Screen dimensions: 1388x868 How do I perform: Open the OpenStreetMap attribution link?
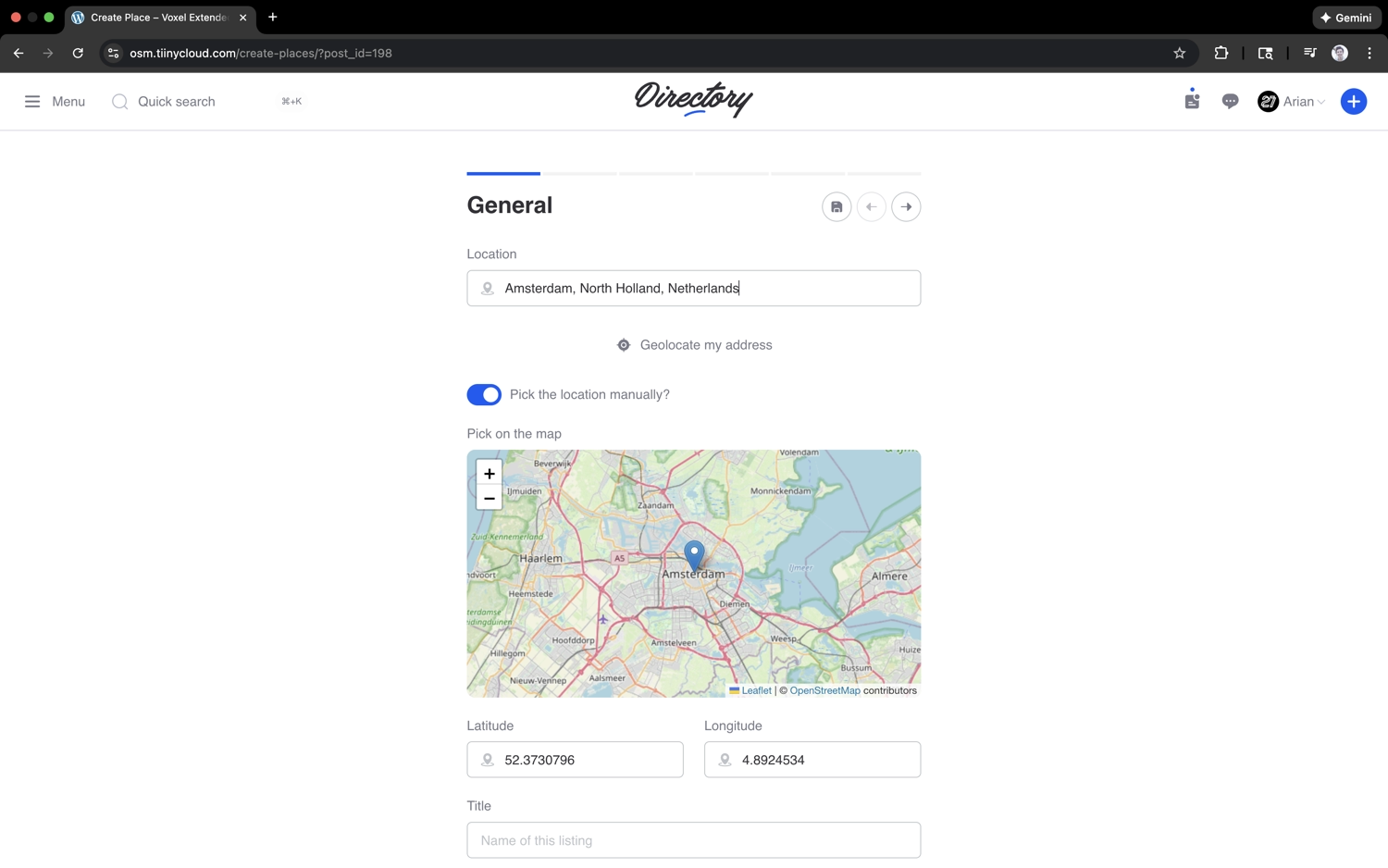[x=824, y=690]
